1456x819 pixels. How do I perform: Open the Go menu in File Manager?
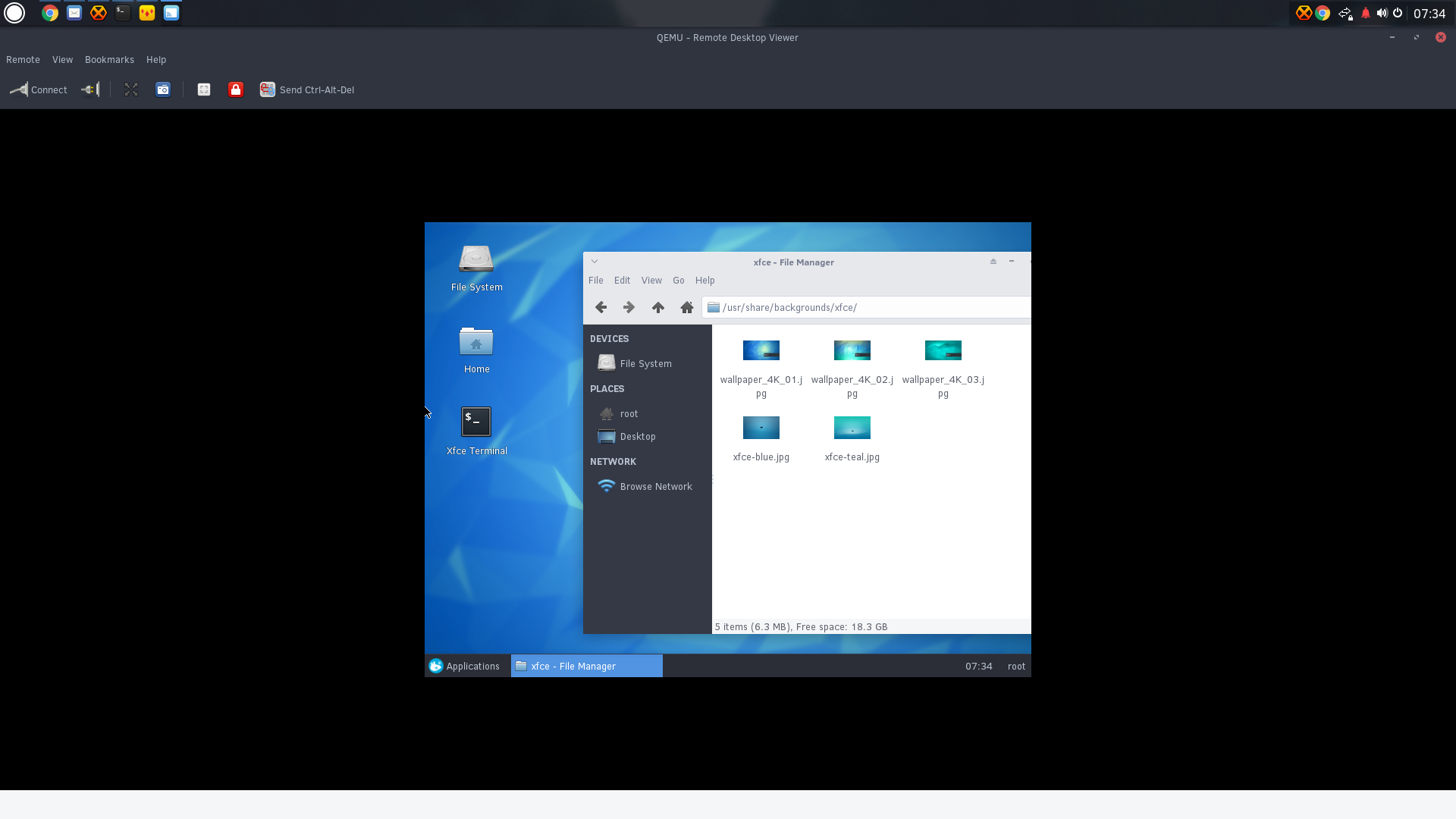click(679, 281)
